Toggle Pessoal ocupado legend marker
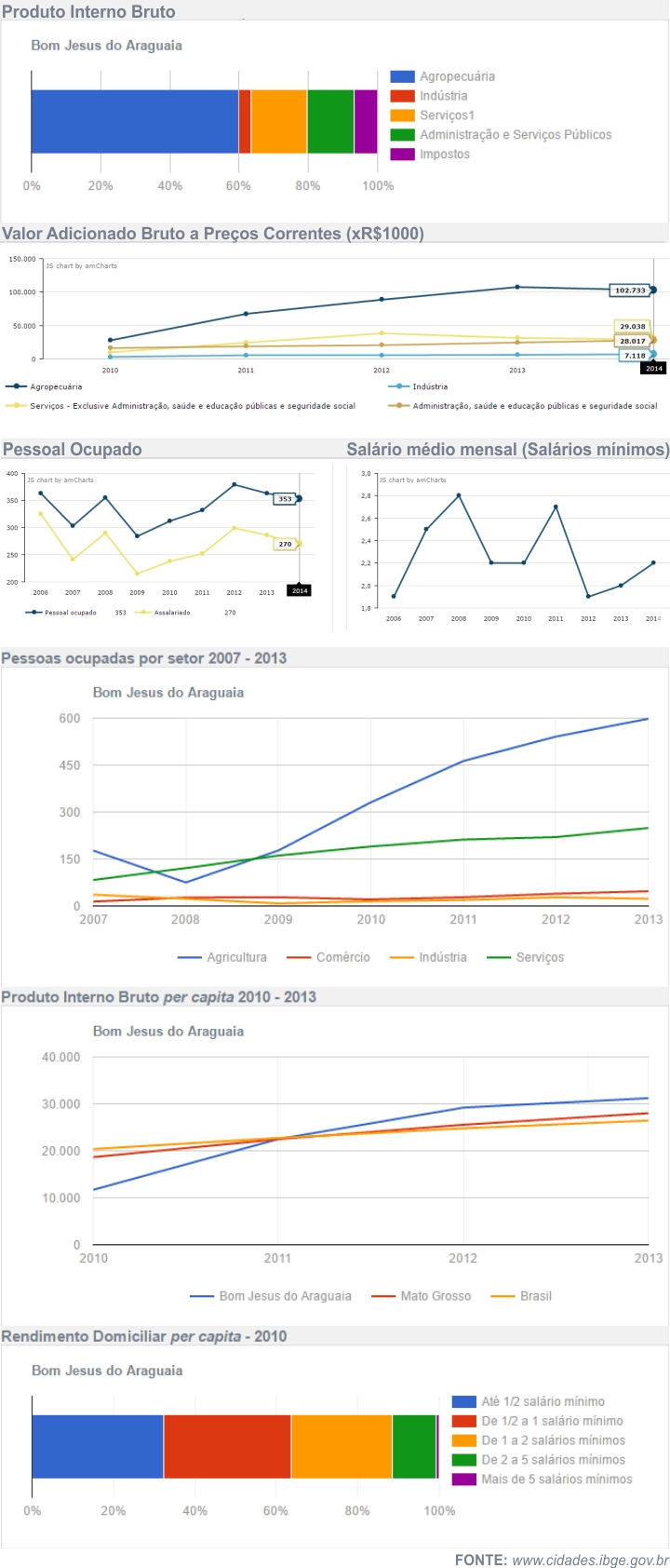This screenshot has width=670, height=1568. (33, 613)
